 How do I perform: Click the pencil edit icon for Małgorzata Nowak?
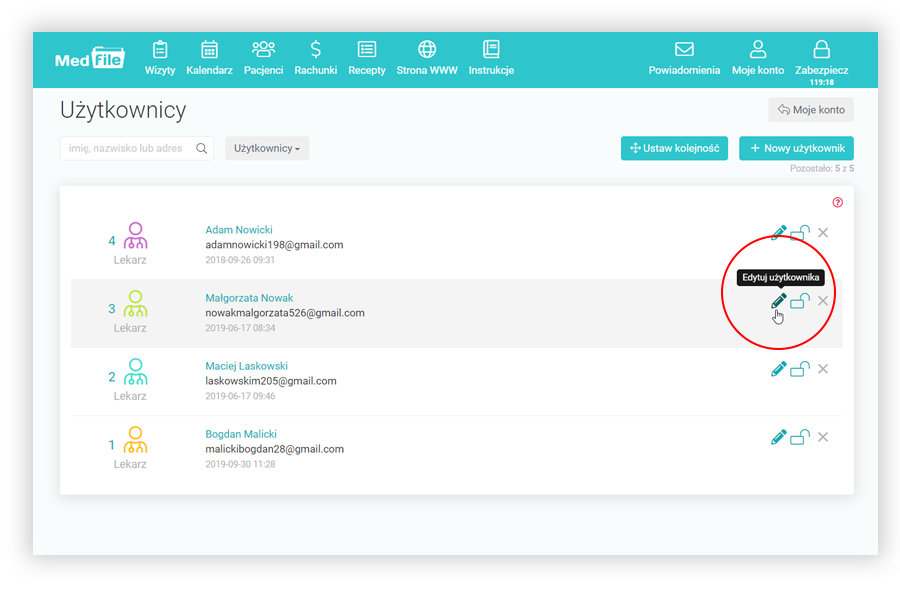click(778, 301)
